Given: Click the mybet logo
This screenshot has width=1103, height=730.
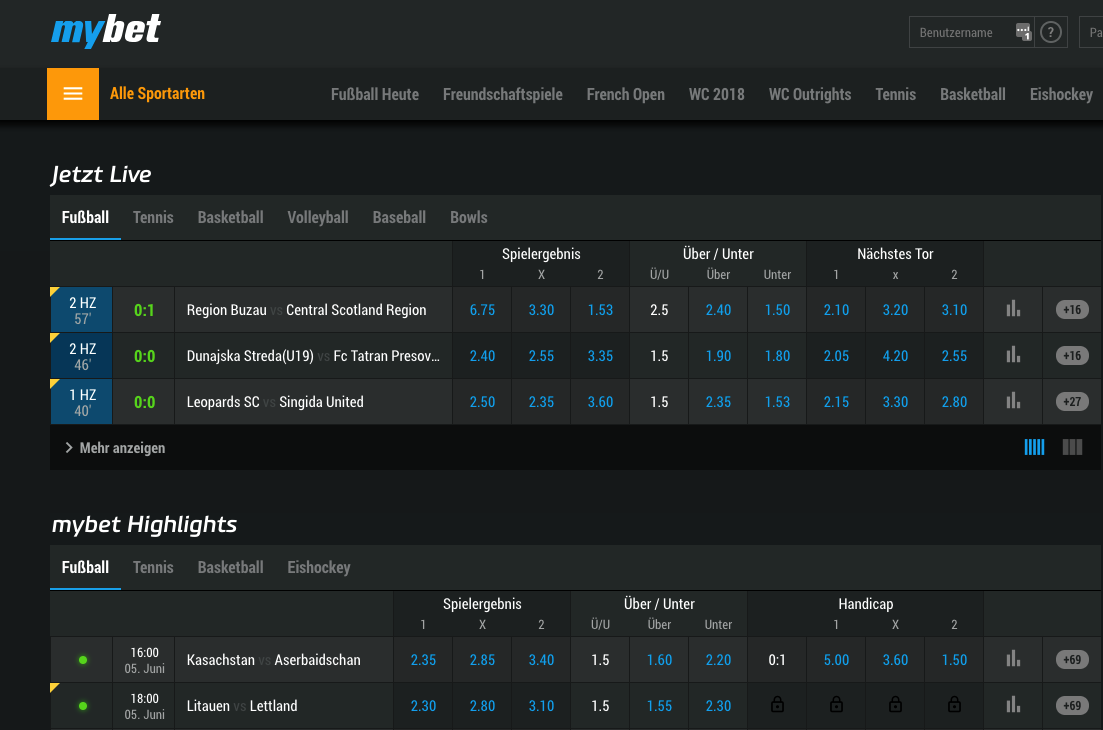Looking at the screenshot, I should [106, 30].
